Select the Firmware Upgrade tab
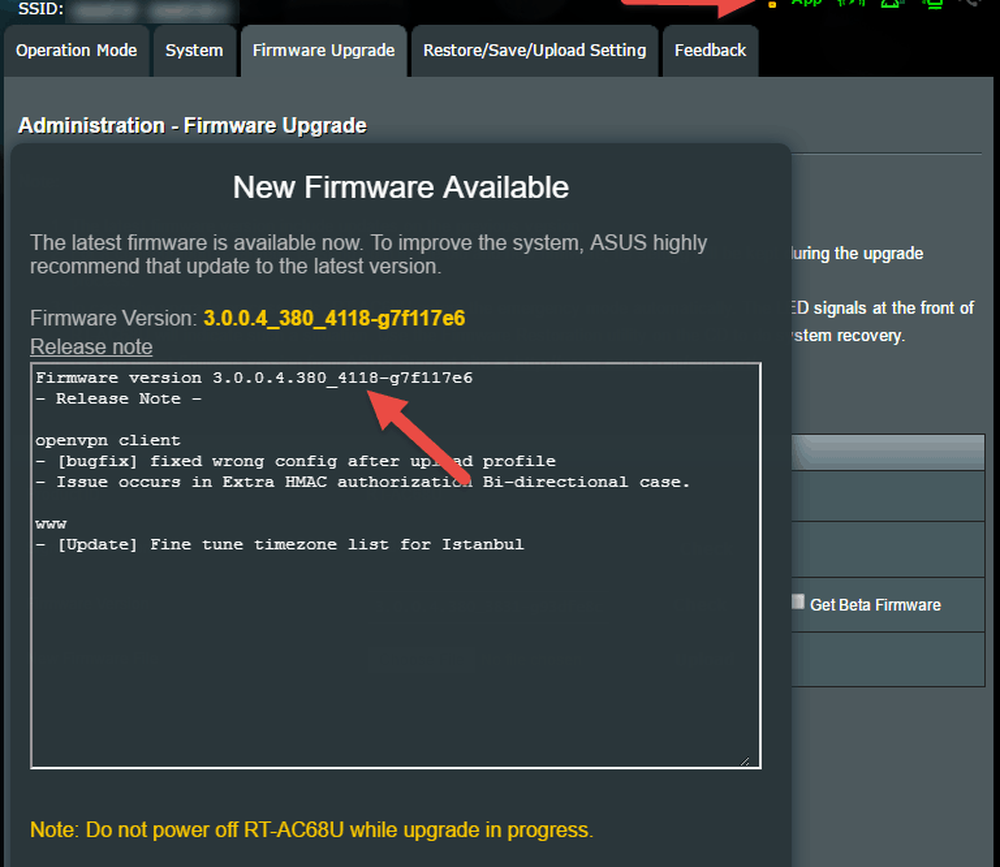Viewport: 1000px width, 867px height. click(x=323, y=51)
